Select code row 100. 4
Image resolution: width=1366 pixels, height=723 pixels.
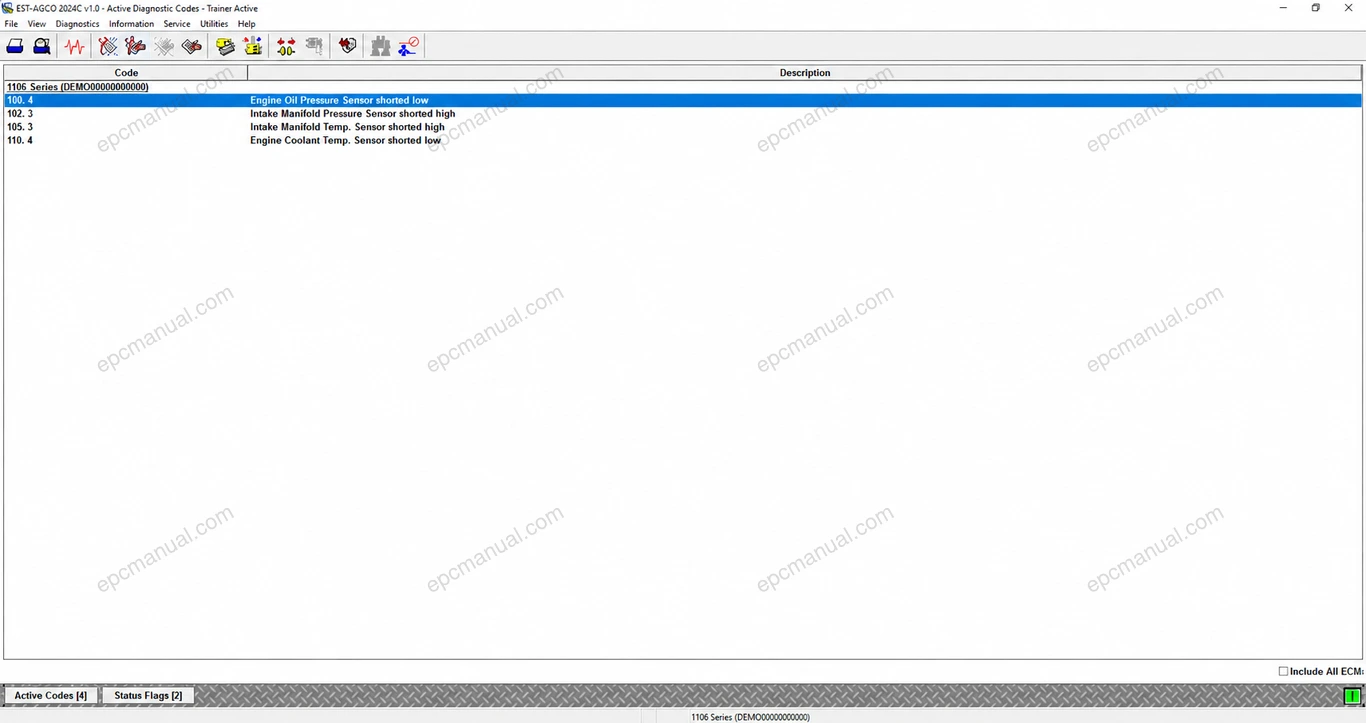coord(20,100)
